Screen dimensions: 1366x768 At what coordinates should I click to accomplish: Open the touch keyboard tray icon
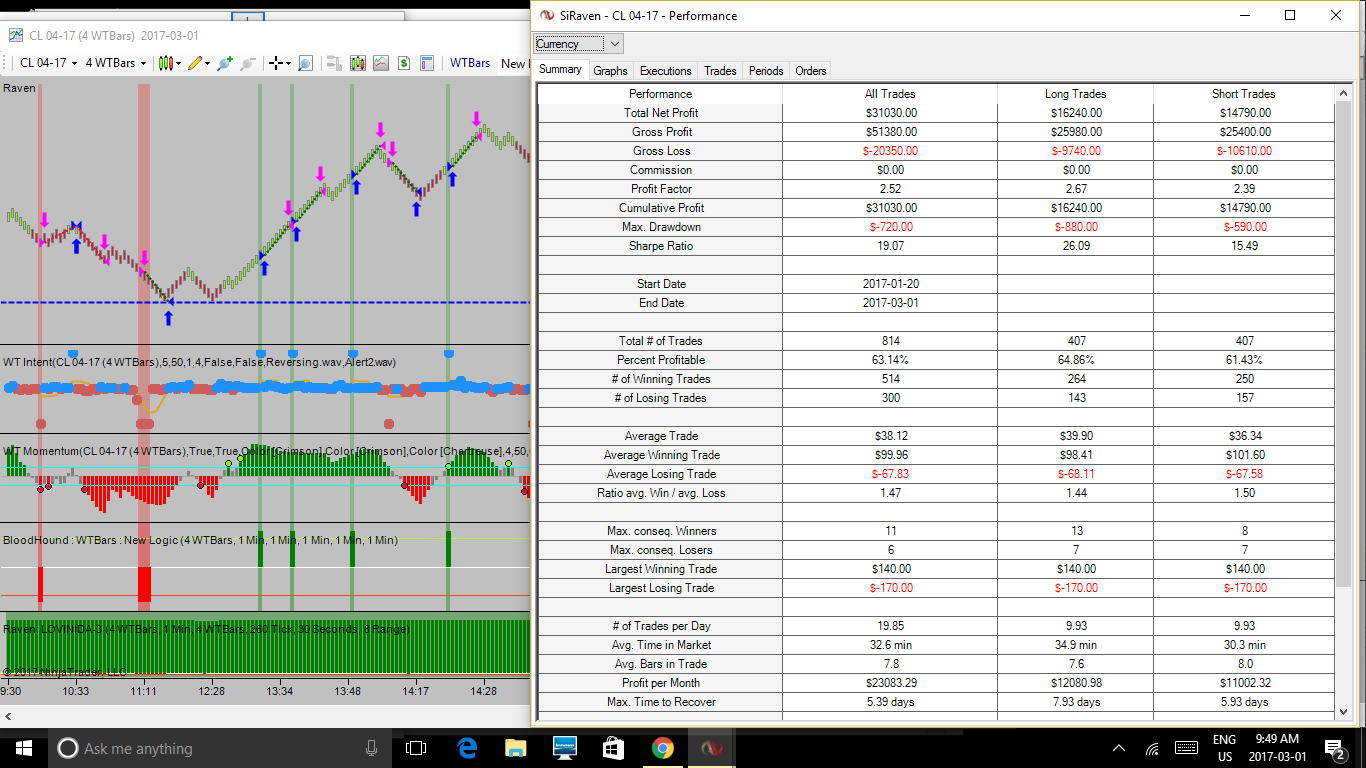click(x=1186, y=748)
